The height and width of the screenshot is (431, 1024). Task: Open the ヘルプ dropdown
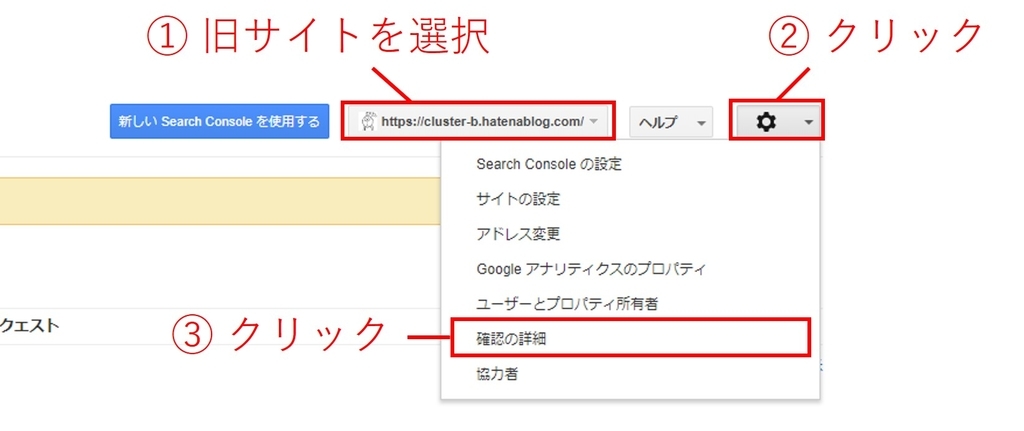(671, 122)
